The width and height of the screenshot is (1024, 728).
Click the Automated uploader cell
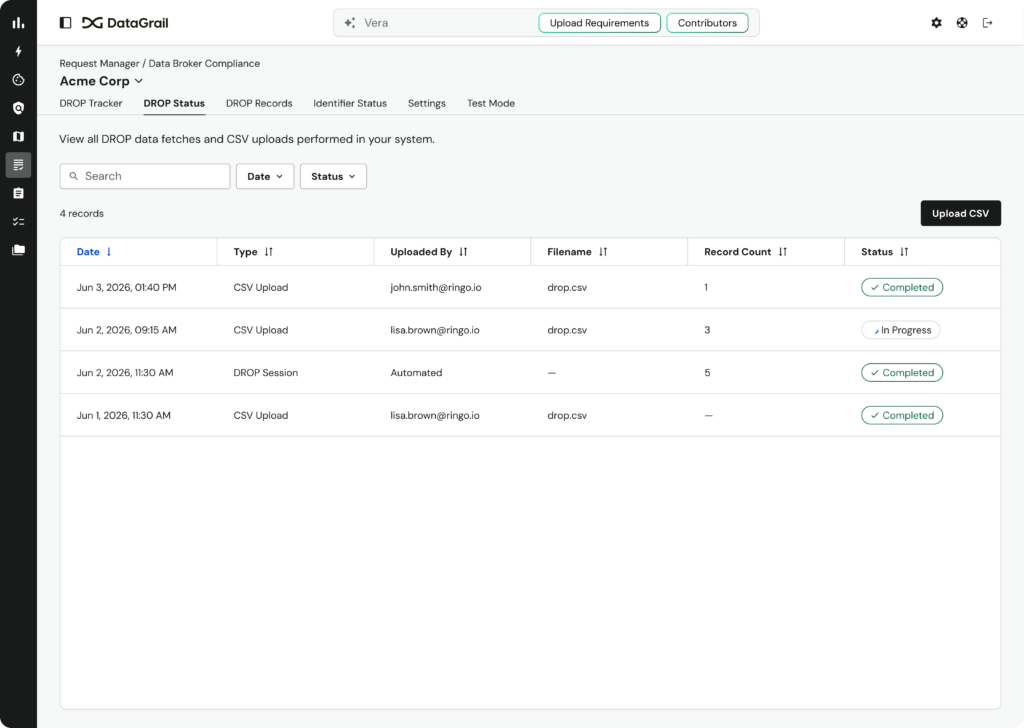tap(417, 373)
